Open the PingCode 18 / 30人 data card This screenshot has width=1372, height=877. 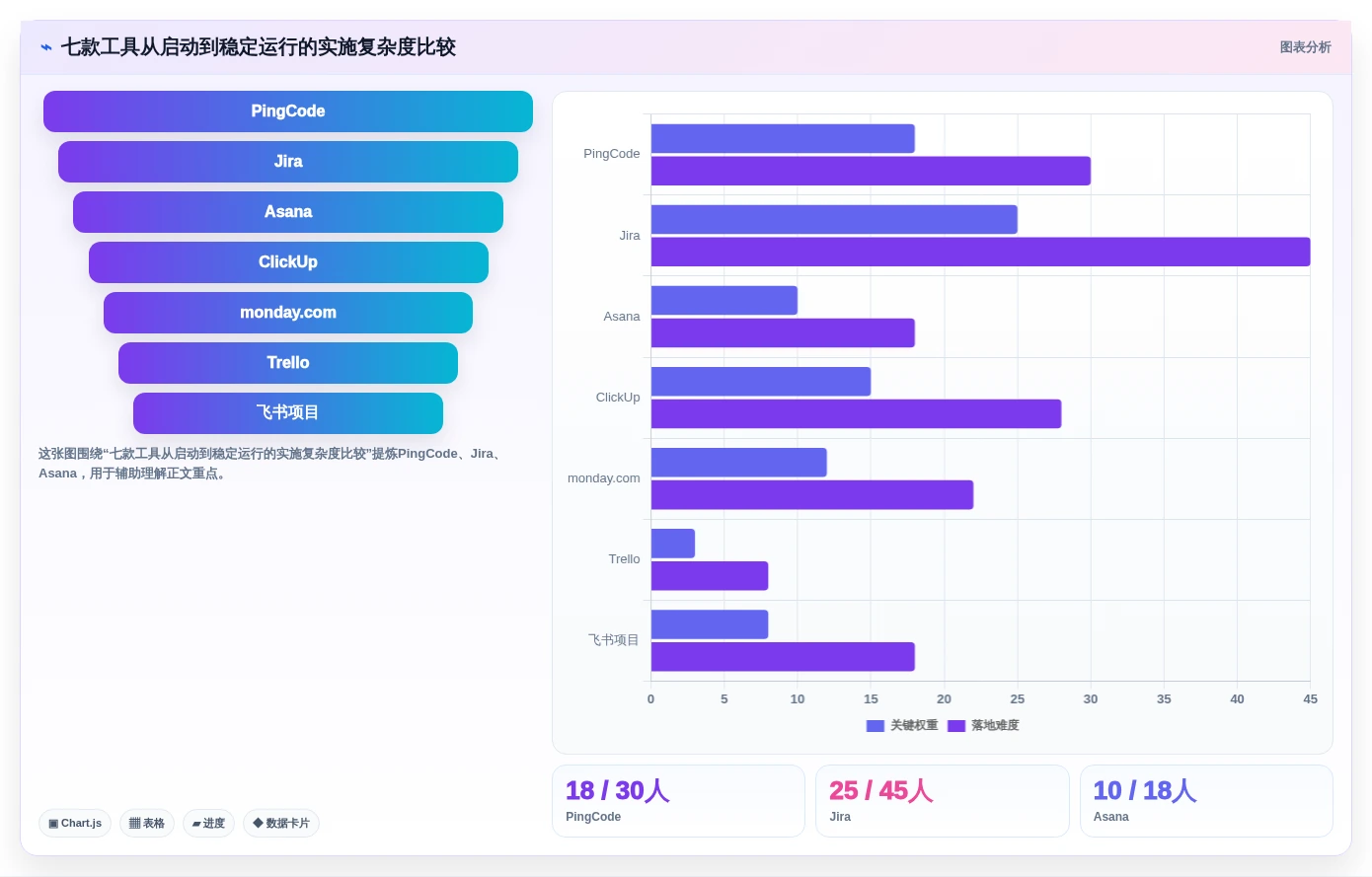tap(678, 801)
